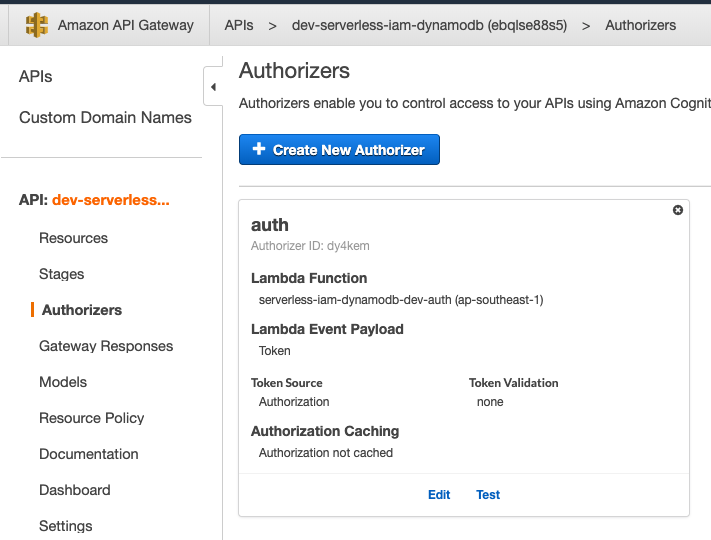Open the Dashboard section
Image resolution: width=711 pixels, height=540 pixels.
(x=75, y=490)
